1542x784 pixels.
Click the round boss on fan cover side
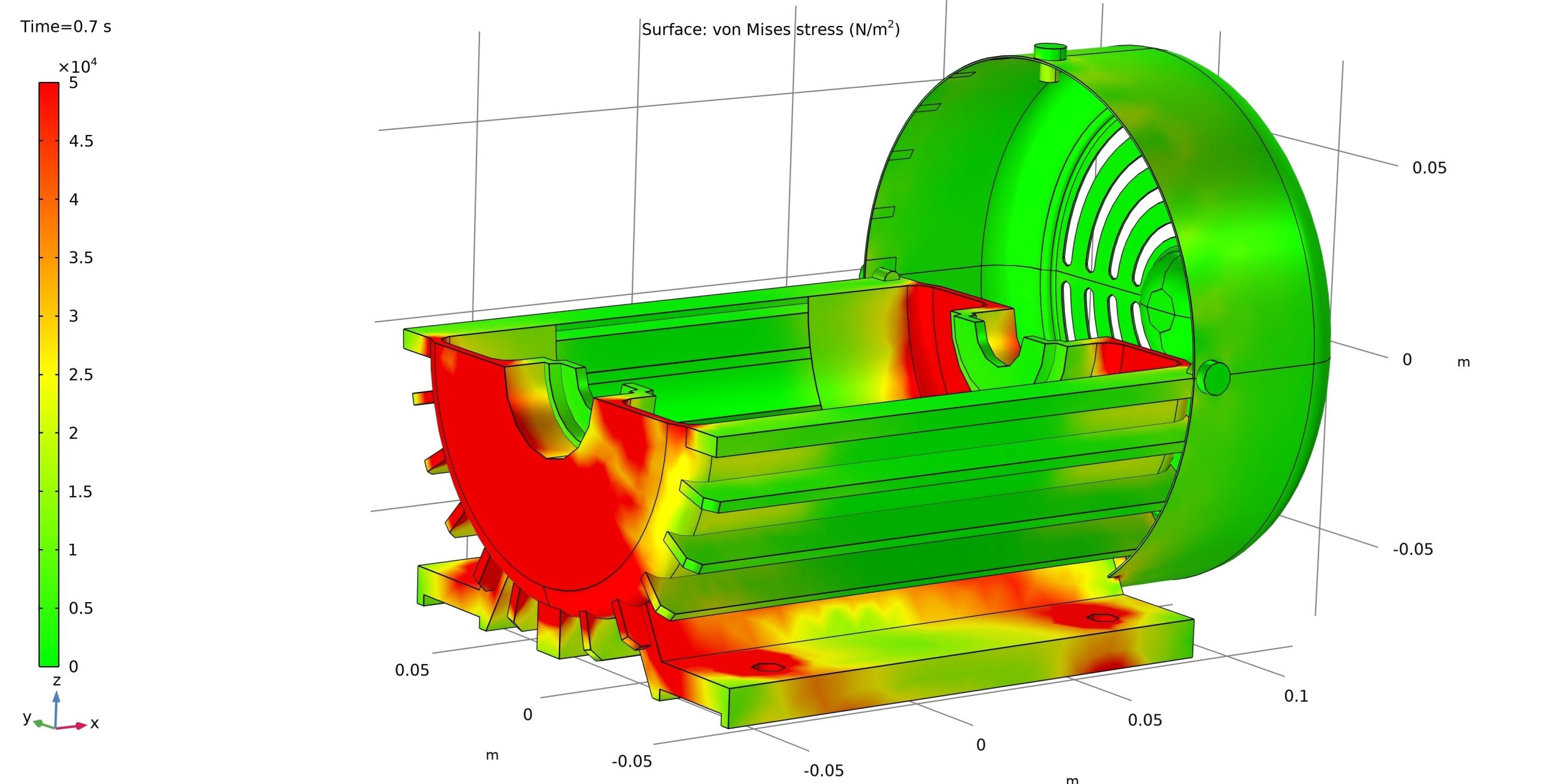tap(1214, 378)
